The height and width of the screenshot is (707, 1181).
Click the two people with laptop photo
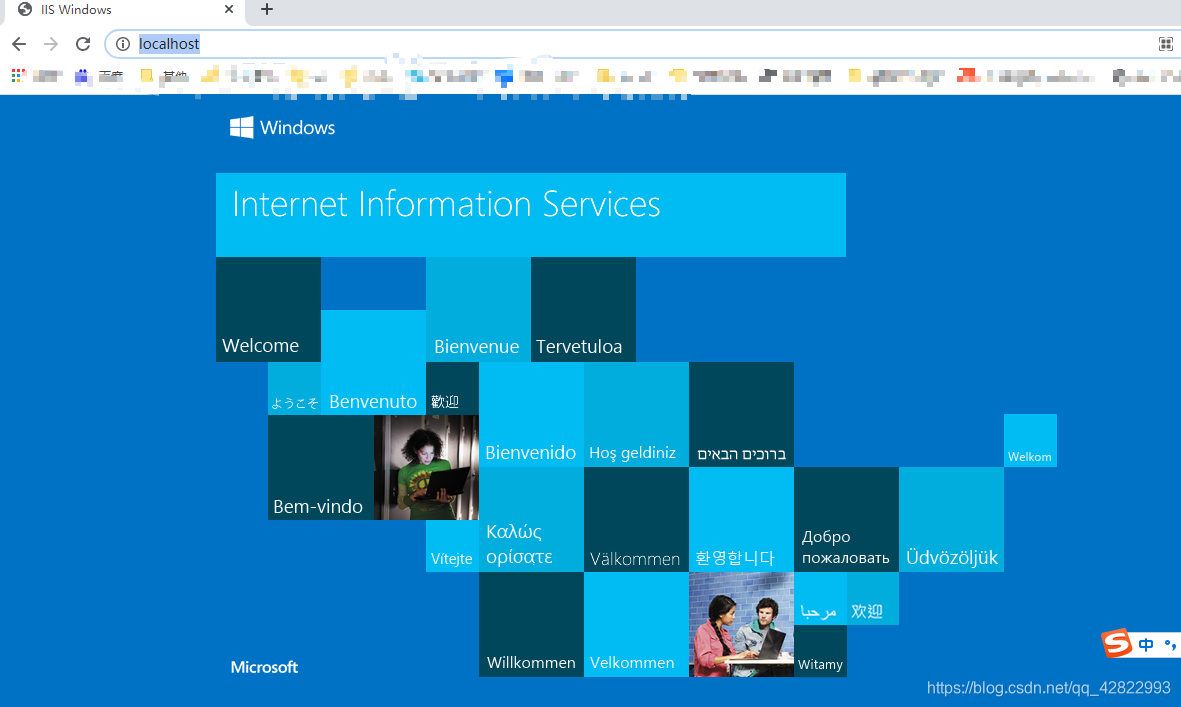point(741,624)
